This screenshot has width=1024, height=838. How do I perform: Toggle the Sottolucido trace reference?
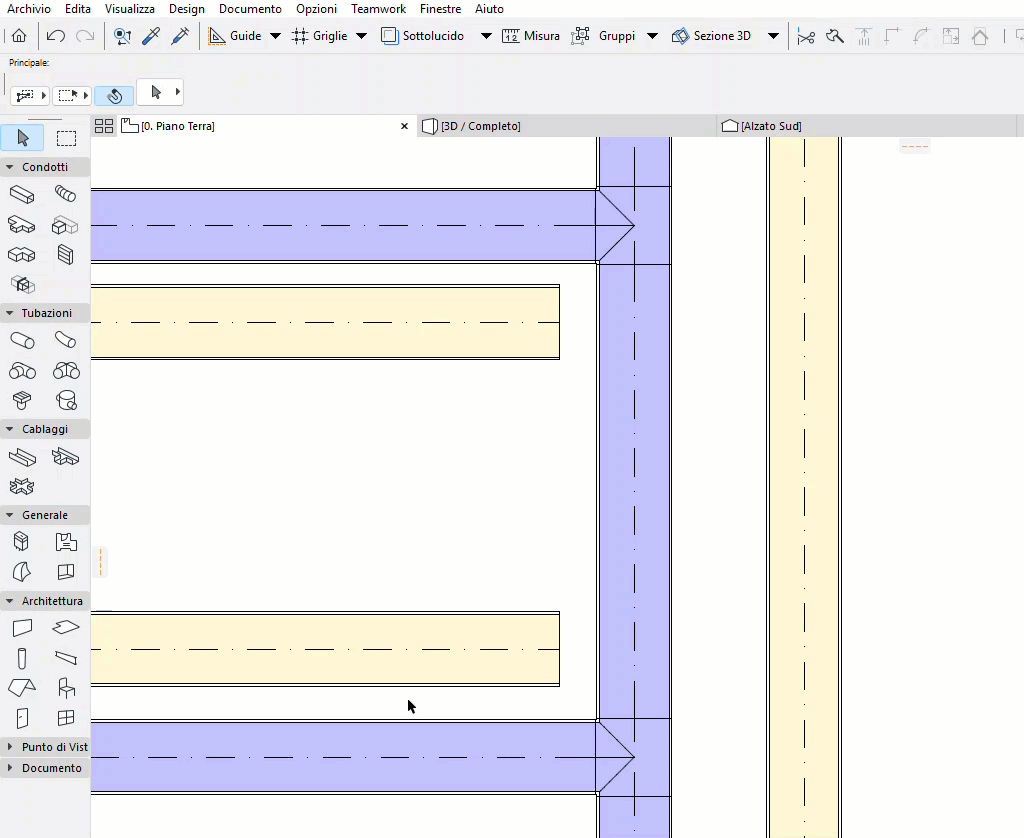pyautogui.click(x=423, y=36)
